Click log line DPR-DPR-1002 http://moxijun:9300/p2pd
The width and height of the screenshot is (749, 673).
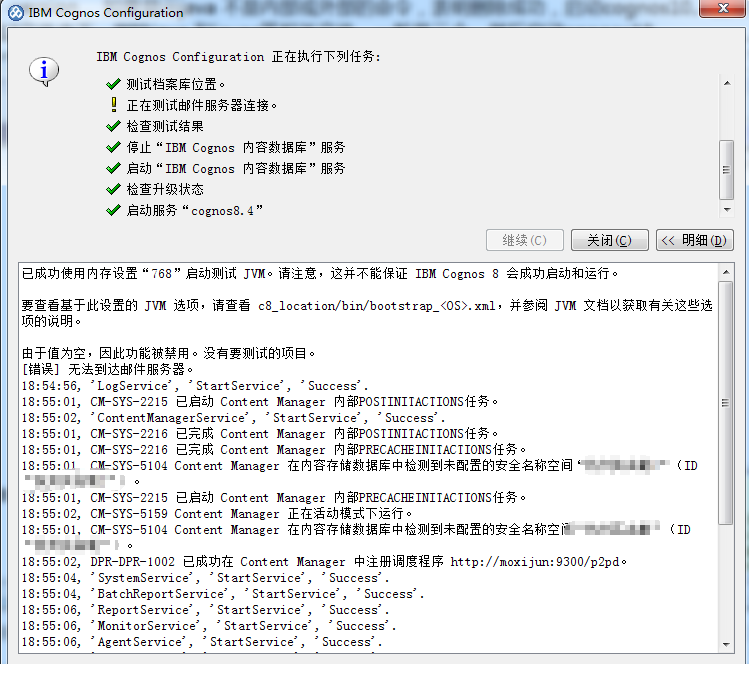[324, 562]
